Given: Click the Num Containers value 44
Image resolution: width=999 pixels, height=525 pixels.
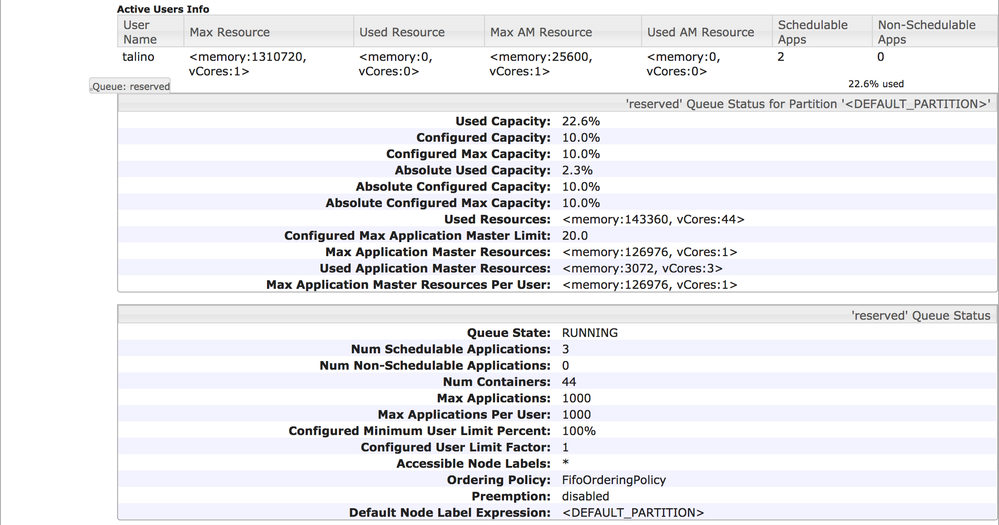Looking at the screenshot, I should tap(569, 382).
